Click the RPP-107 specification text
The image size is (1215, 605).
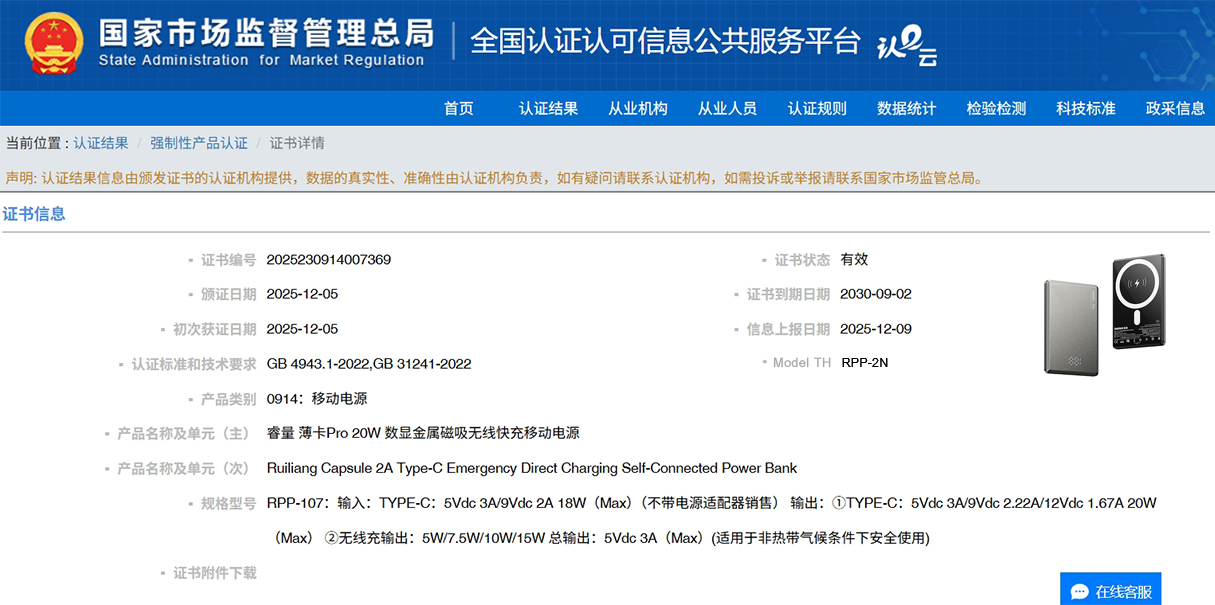point(712,520)
